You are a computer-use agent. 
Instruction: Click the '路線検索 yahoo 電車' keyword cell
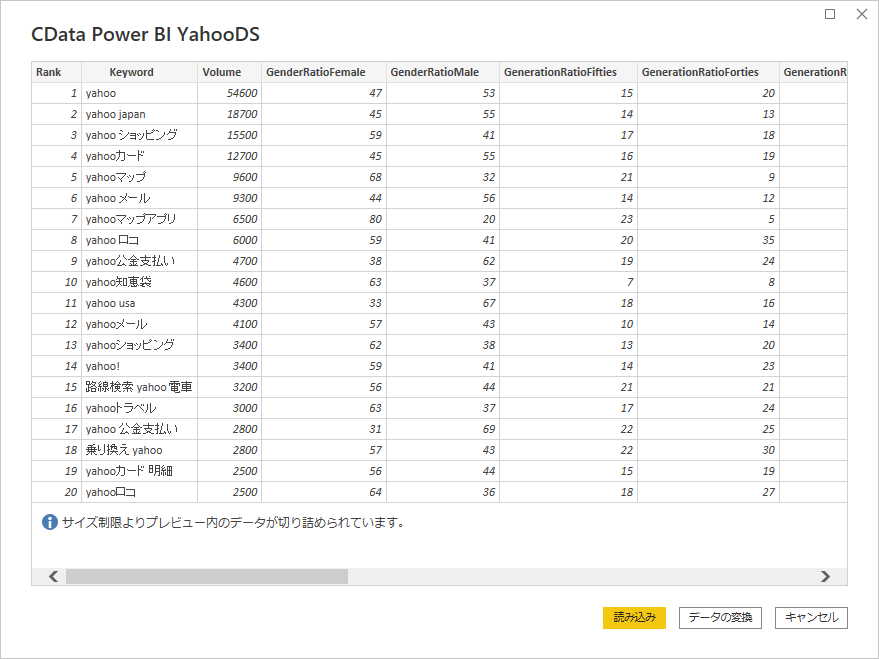[x=140, y=387]
